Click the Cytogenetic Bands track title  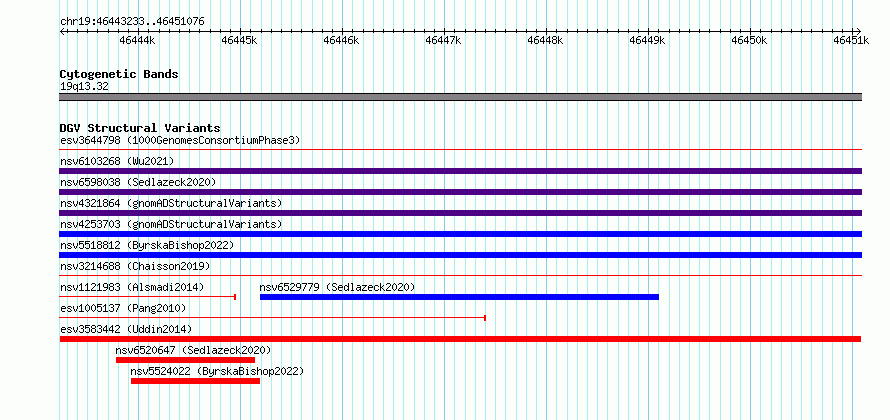coord(119,74)
